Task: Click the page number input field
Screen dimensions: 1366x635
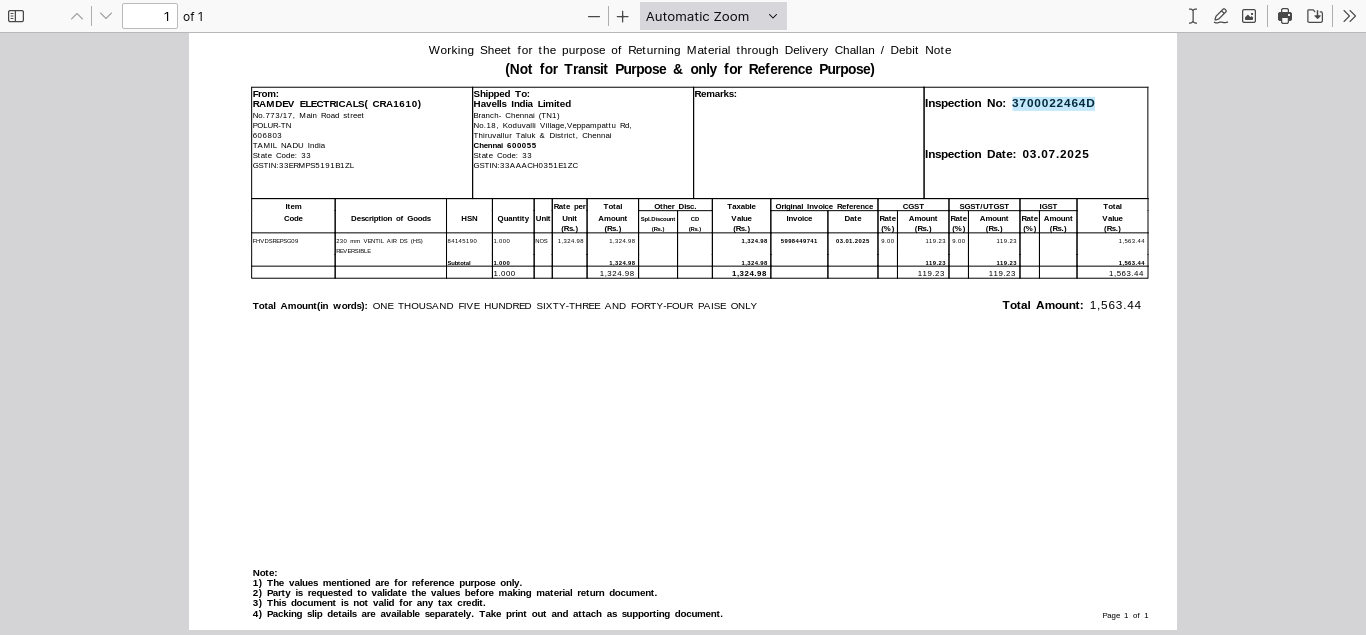Action: coord(150,16)
